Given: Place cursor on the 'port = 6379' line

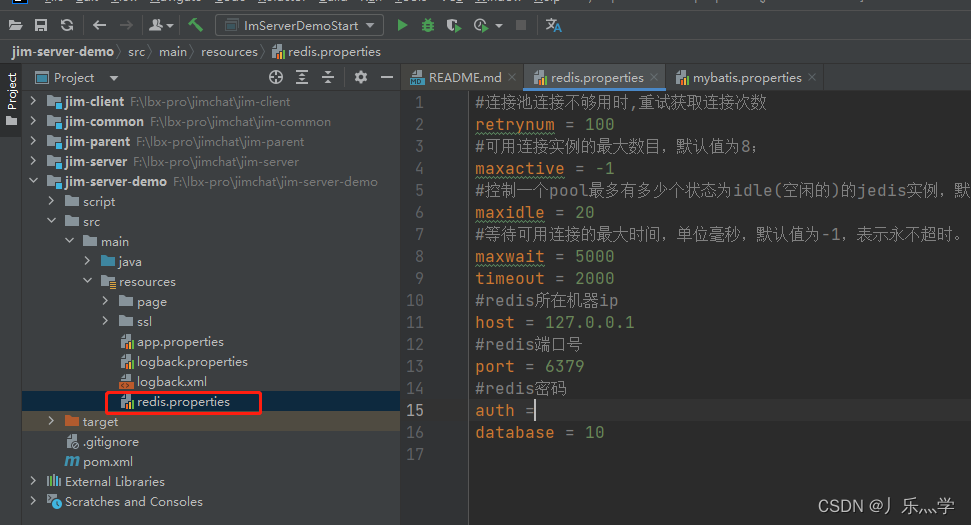Looking at the screenshot, I should (529, 367).
